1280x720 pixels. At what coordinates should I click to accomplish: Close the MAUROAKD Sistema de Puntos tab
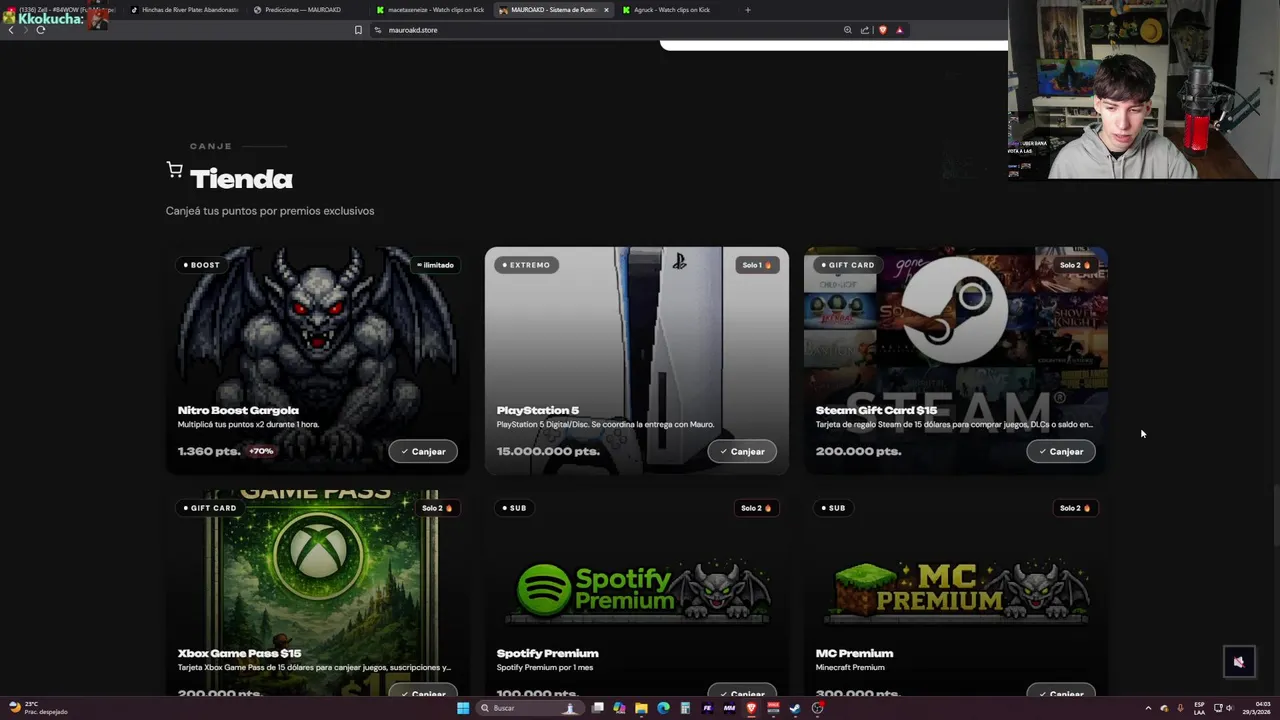606,10
